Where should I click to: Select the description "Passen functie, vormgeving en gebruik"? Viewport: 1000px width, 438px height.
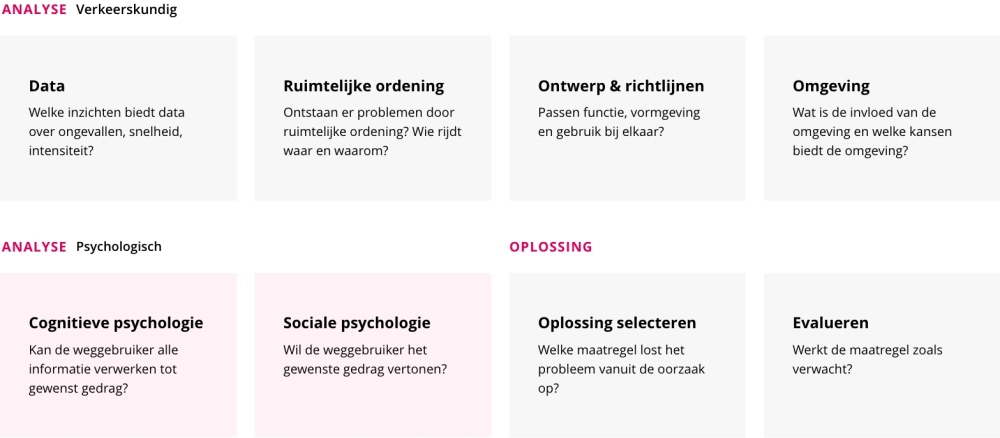click(619, 122)
